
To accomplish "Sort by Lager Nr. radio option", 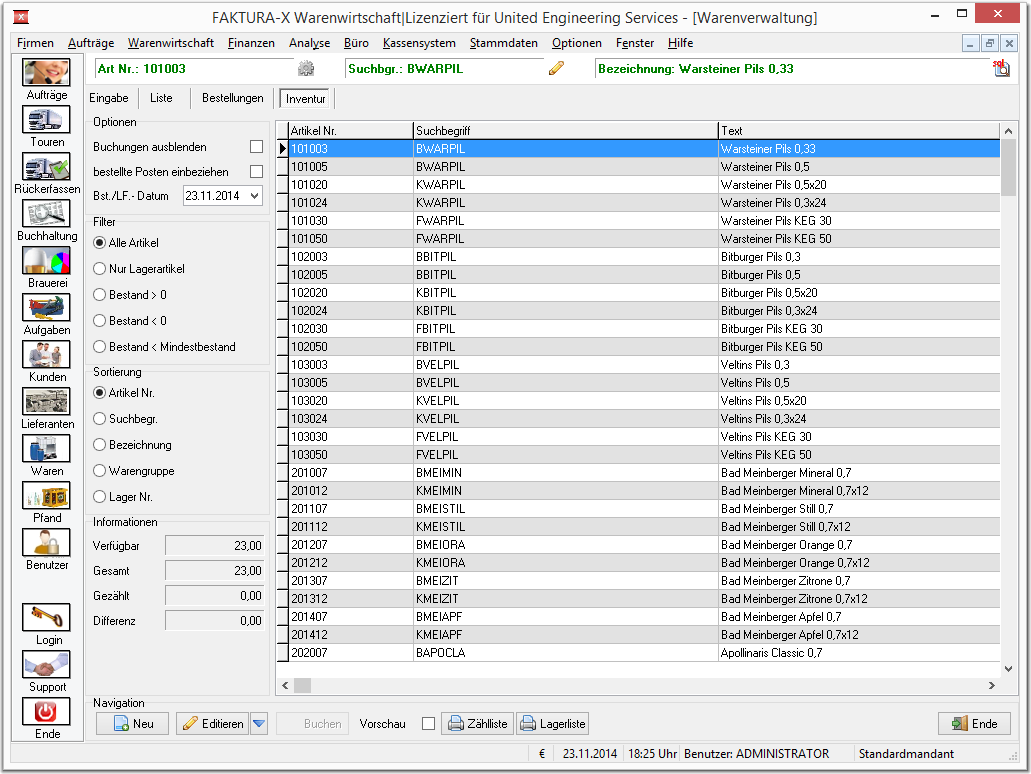I will coord(100,496).
